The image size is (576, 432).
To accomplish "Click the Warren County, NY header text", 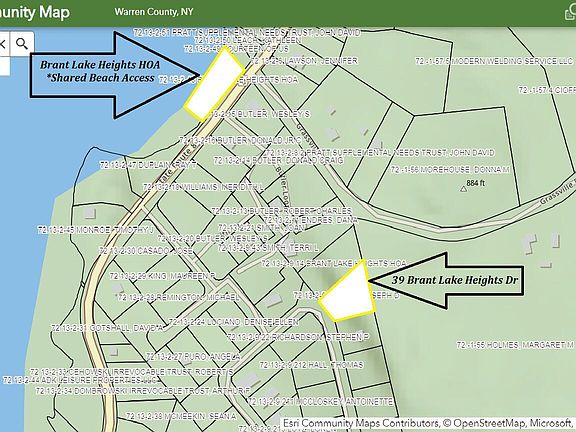I will tap(154, 12).
